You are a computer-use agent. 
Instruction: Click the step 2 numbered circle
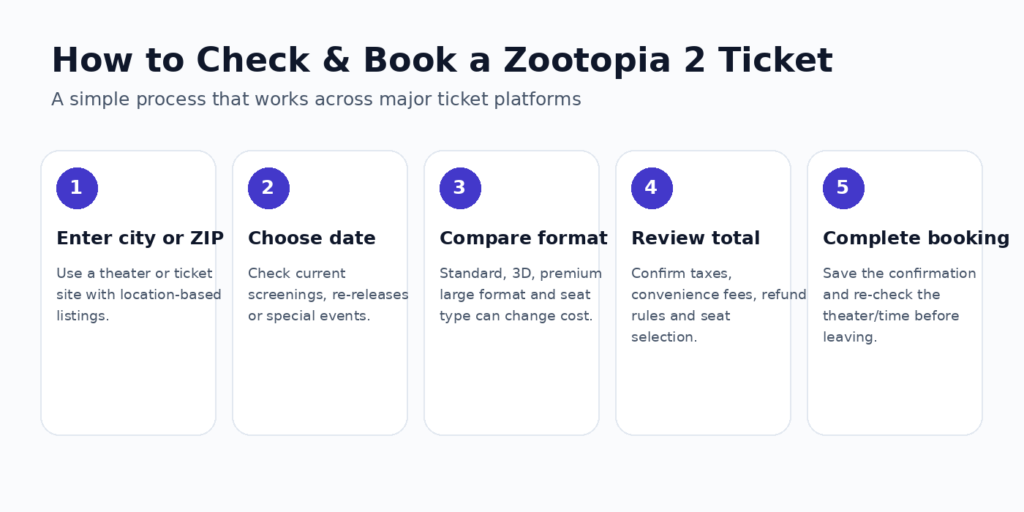click(x=268, y=188)
